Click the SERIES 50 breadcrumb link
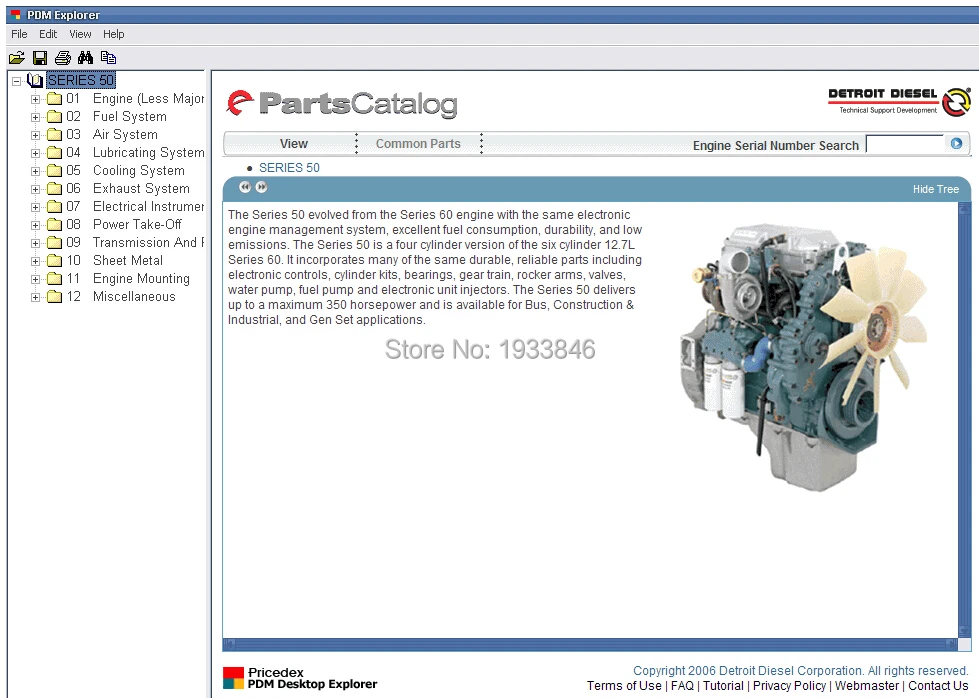Screen dimensions: 979x698 tap(289, 168)
